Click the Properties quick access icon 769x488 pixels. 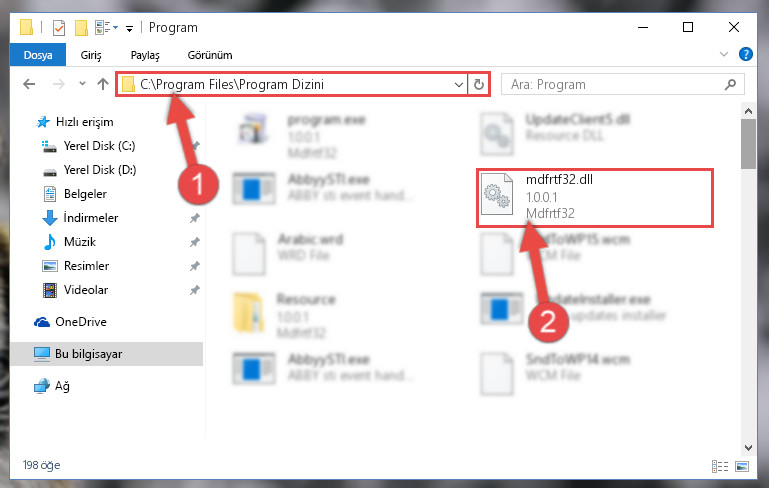coord(59,27)
